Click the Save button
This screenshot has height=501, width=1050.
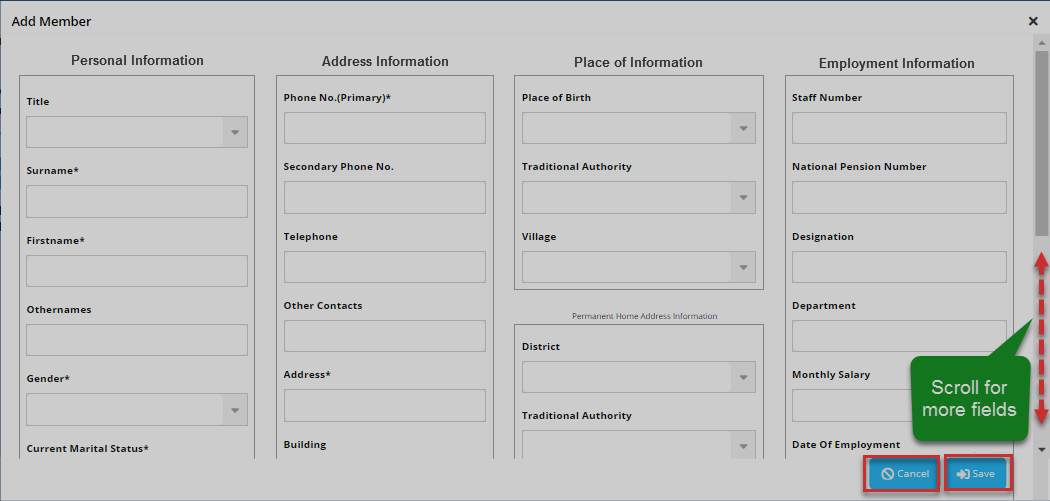[x=975, y=473]
